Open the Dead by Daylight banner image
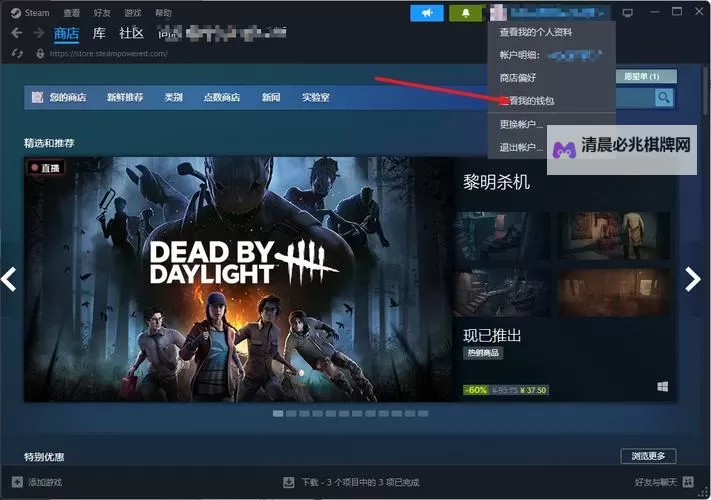This screenshot has height=500, width=711. [x=239, y=279]
